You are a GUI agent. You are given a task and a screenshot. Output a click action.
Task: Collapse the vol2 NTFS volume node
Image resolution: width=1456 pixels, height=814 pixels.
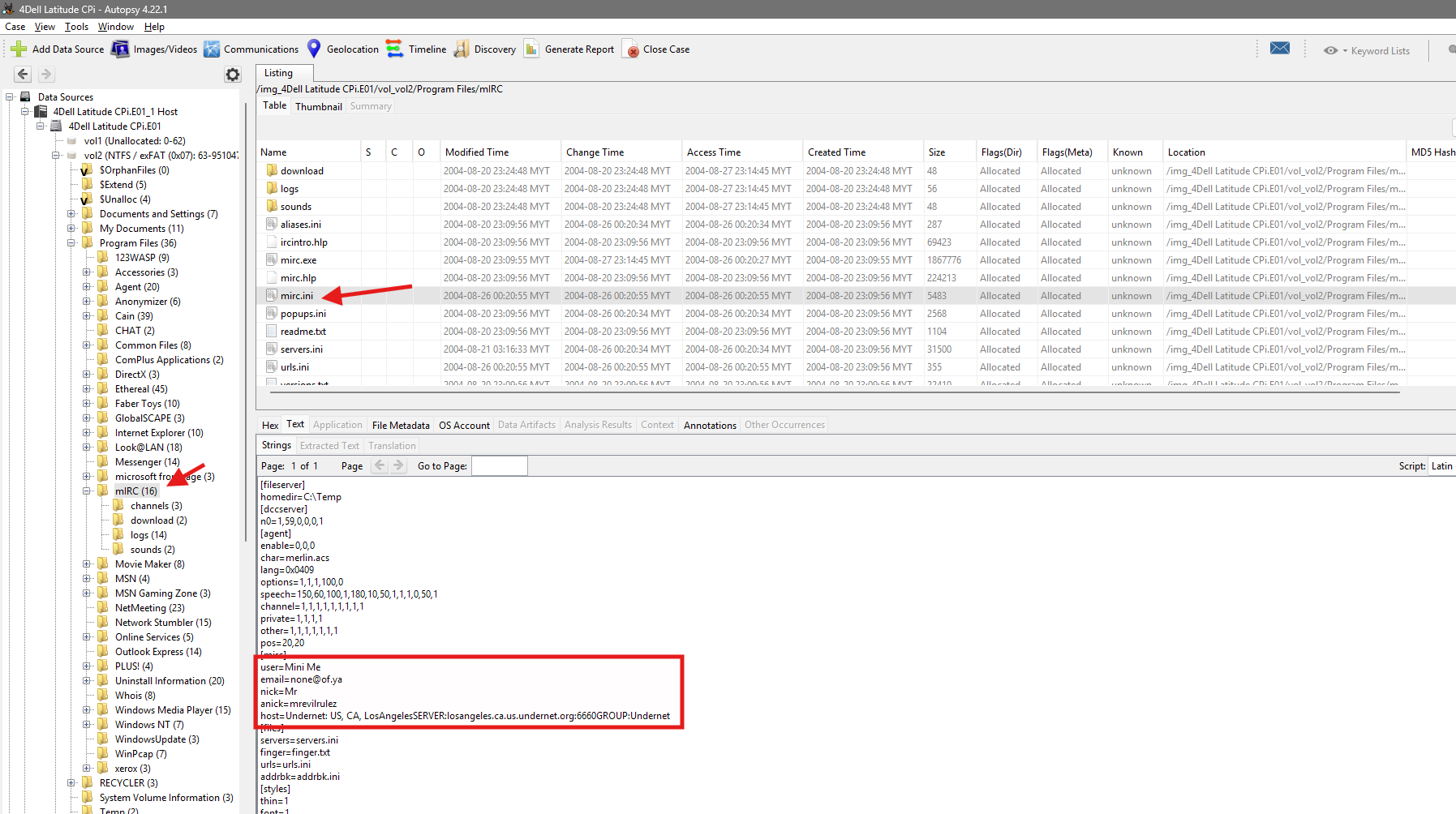coord(56,156)
